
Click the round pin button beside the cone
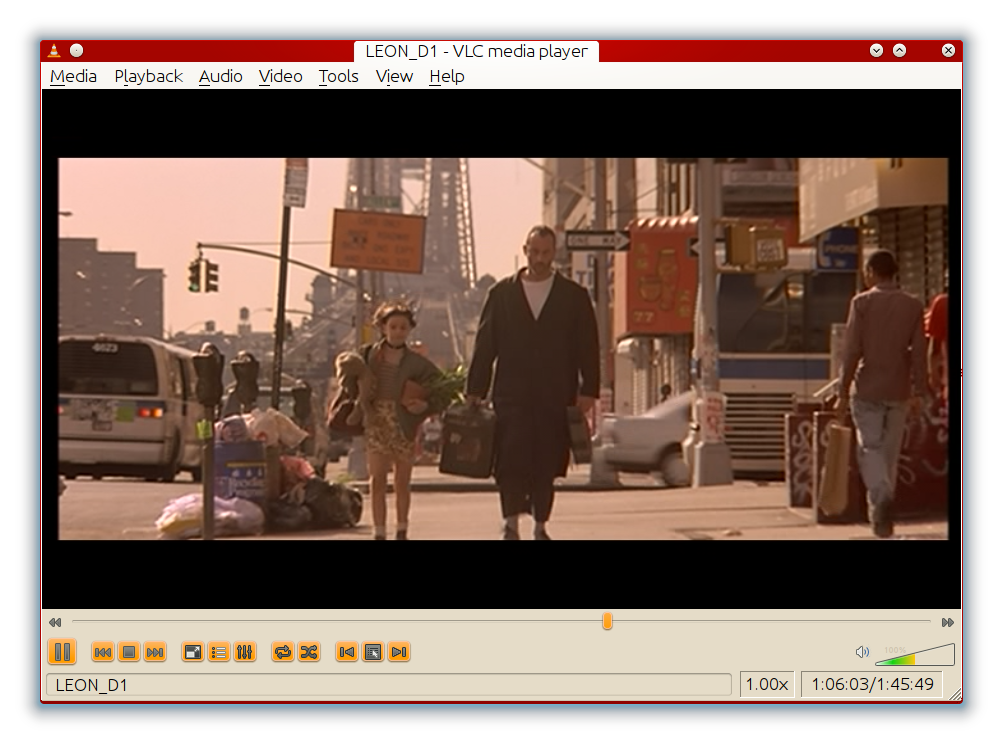(76, 51)
